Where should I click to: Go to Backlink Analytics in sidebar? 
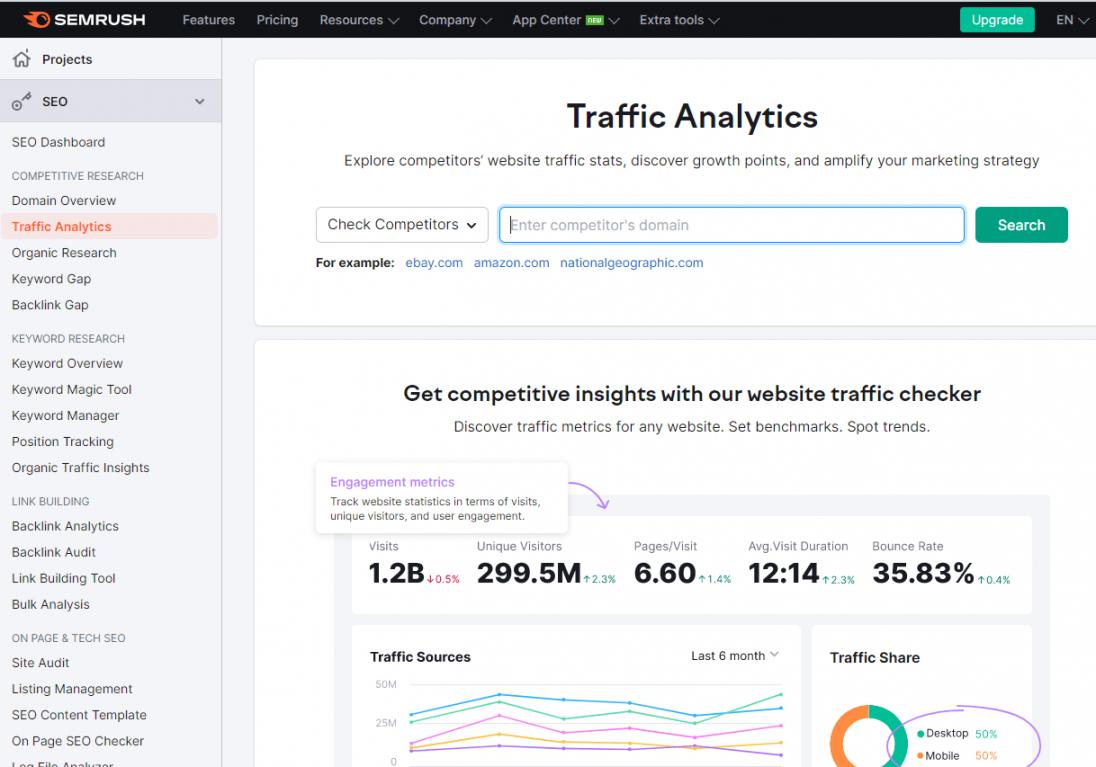(65, 526)
